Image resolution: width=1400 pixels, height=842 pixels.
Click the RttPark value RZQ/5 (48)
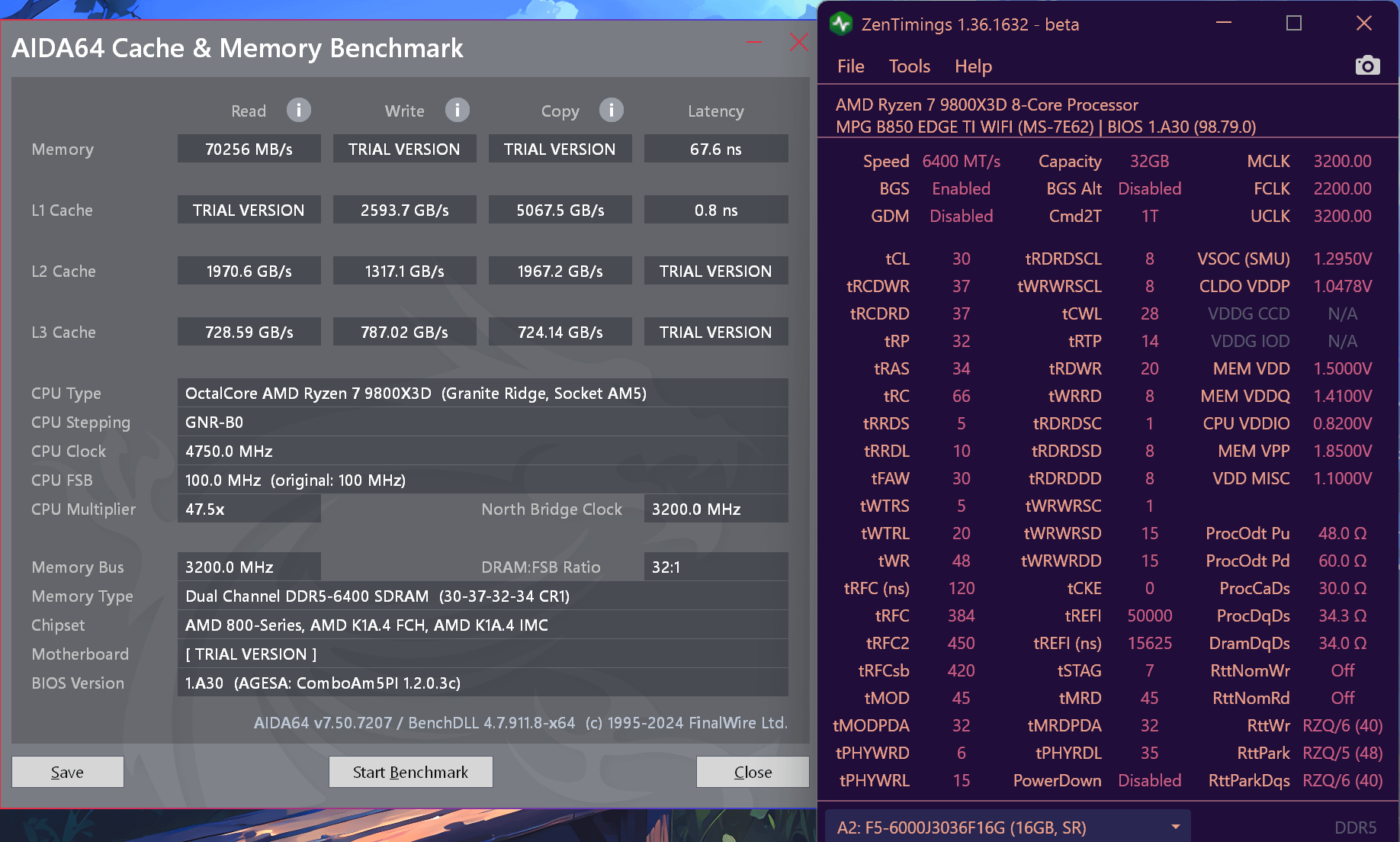coord(1342,753)
